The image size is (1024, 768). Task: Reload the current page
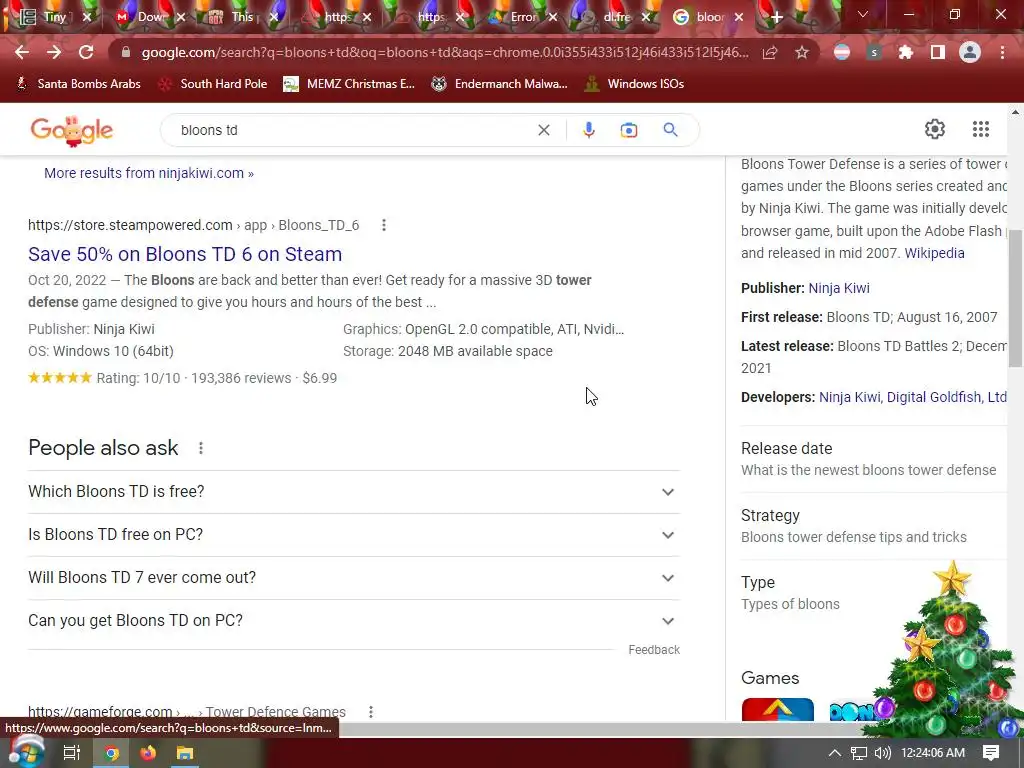86,52
